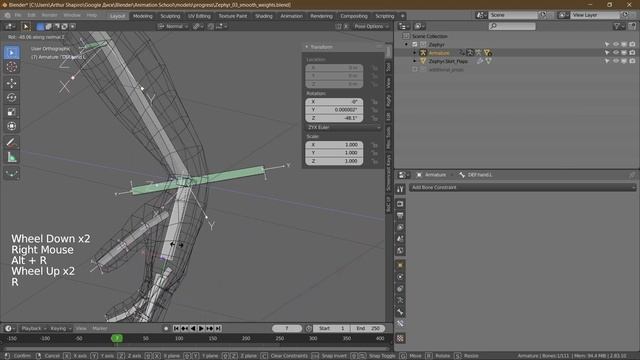Viewport: 640px width, 360px height.
Task: Open the ZYX Euler rotation mode dropdown
Action: tap(344, 127)
